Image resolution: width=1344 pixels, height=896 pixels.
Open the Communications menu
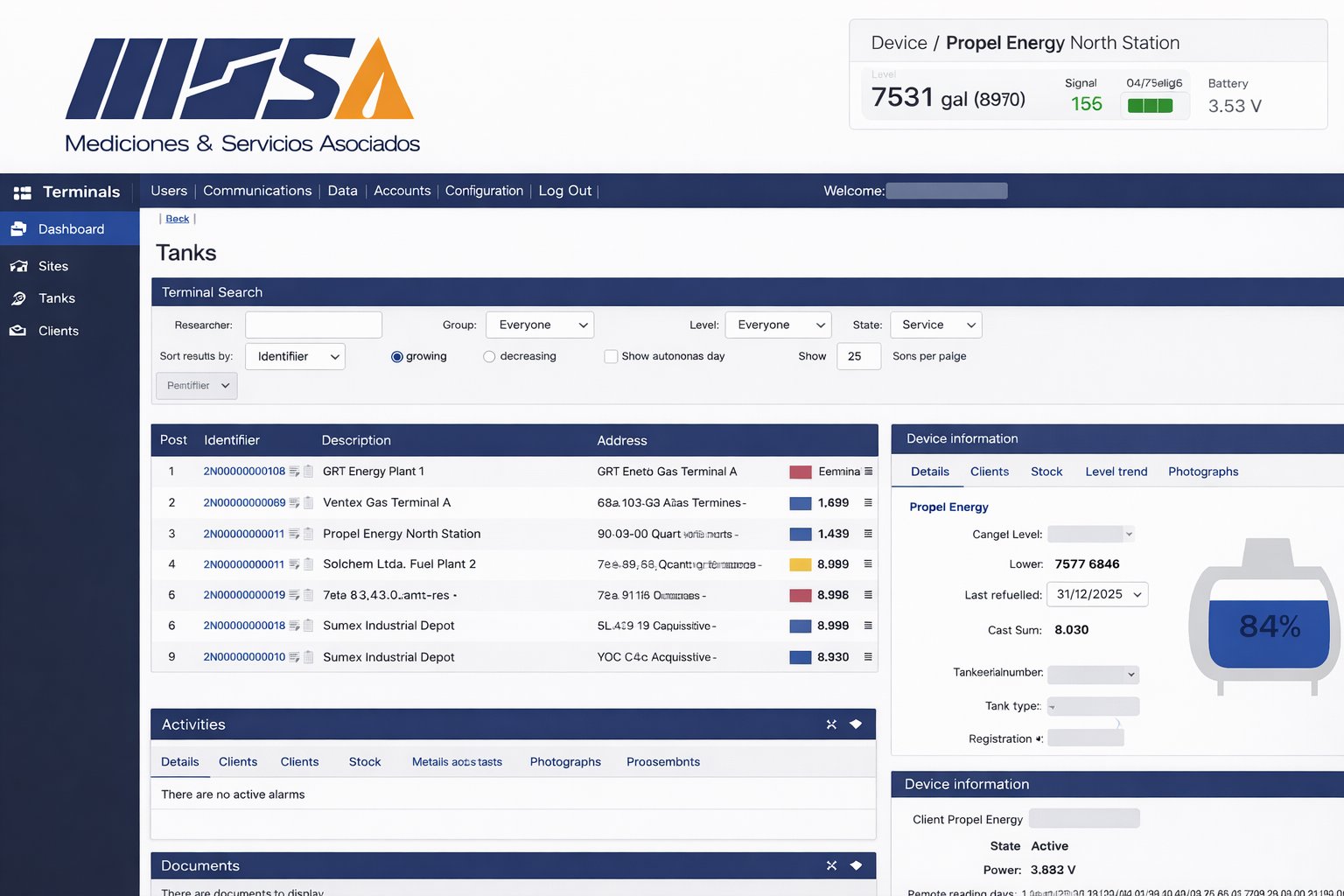(257, 191)
